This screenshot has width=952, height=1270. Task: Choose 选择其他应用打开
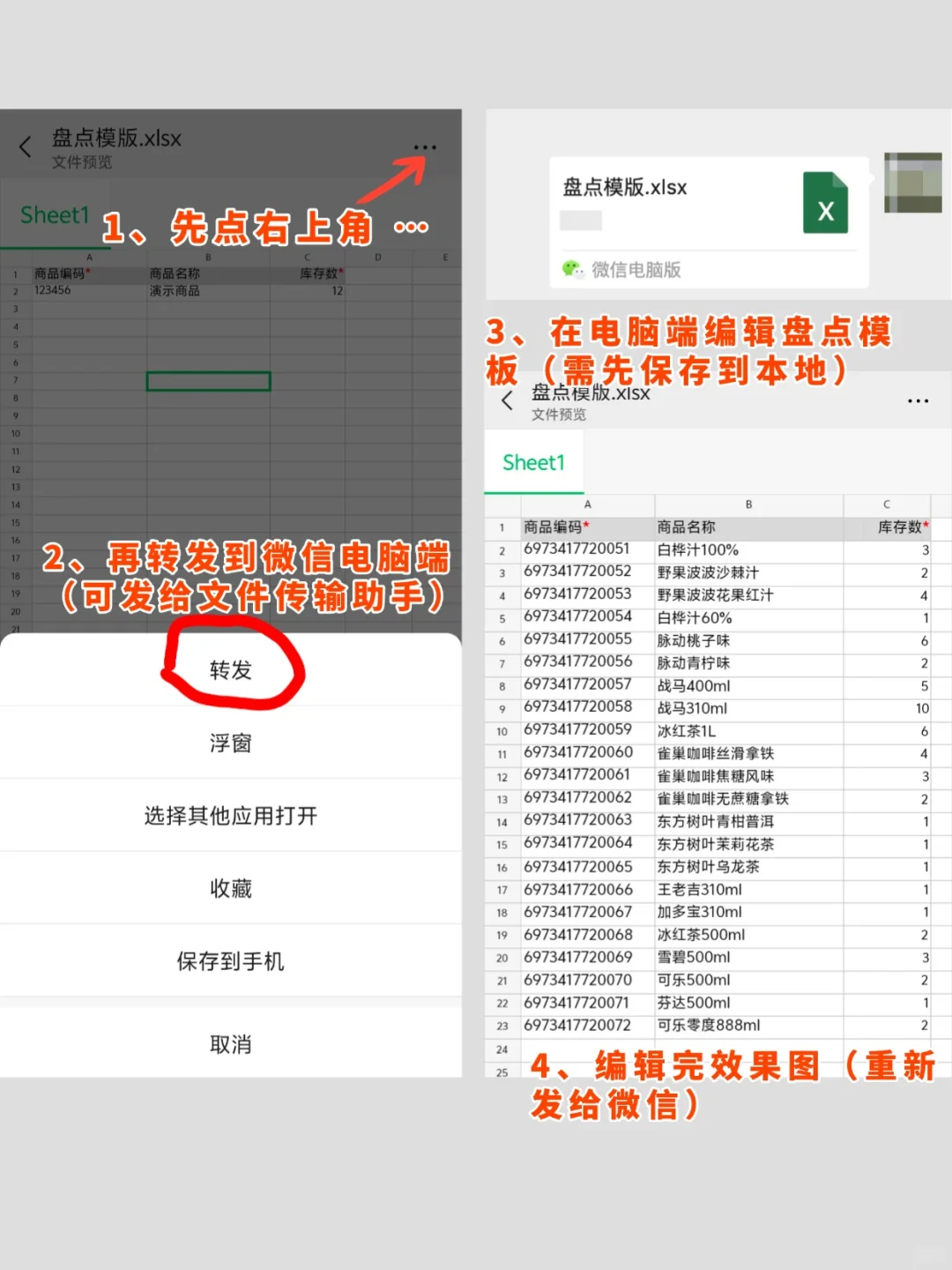pos(231,816)
